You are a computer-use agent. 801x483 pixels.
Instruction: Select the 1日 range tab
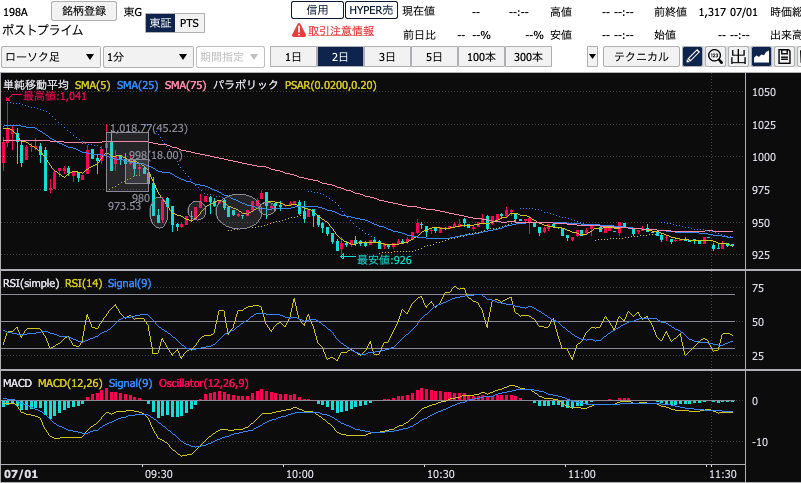click(x=294, y=56)
